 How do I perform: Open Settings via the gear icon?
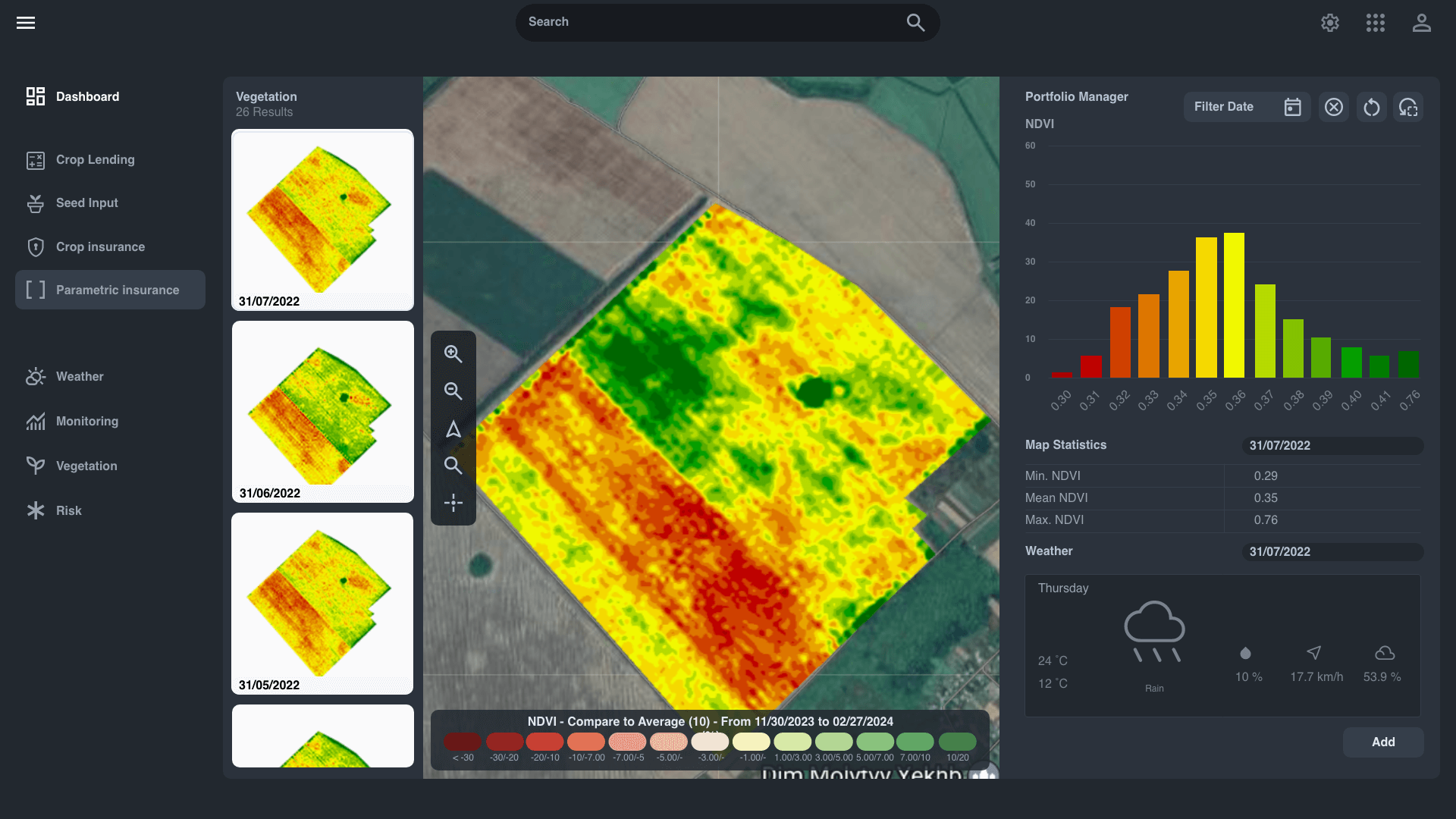pos(1330,23)
